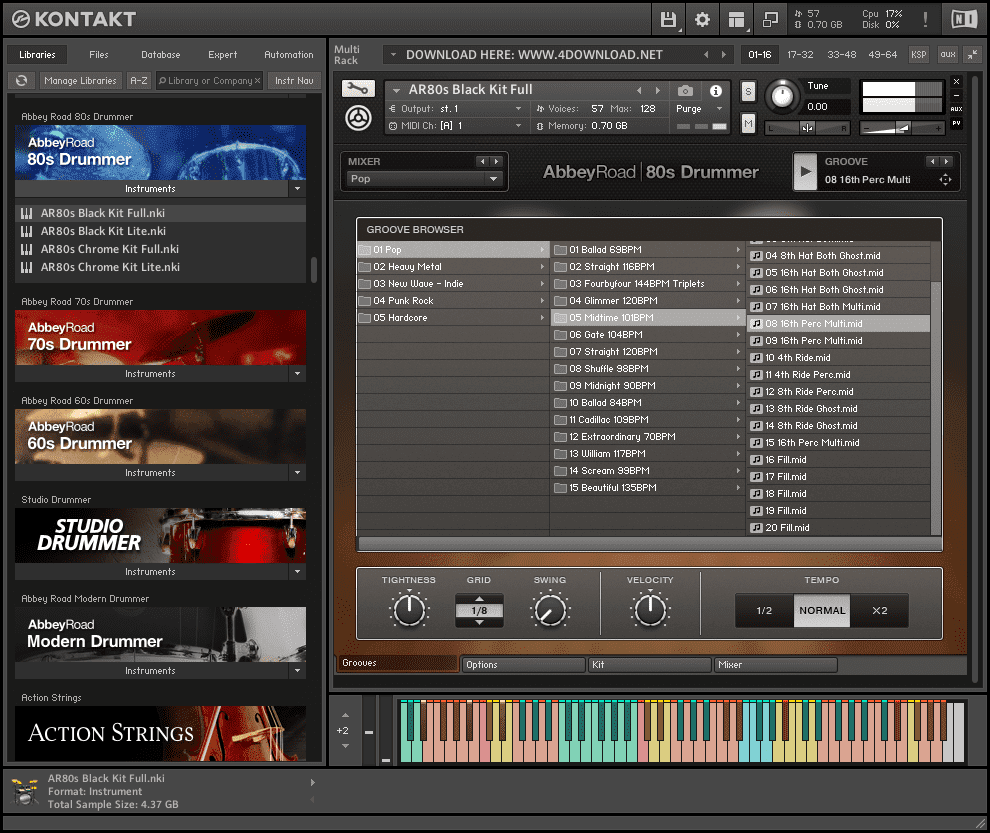Open Studio Drummer Instruments dropdown arrow
Viewport: 990px width, 833px height.
(297, 572)
